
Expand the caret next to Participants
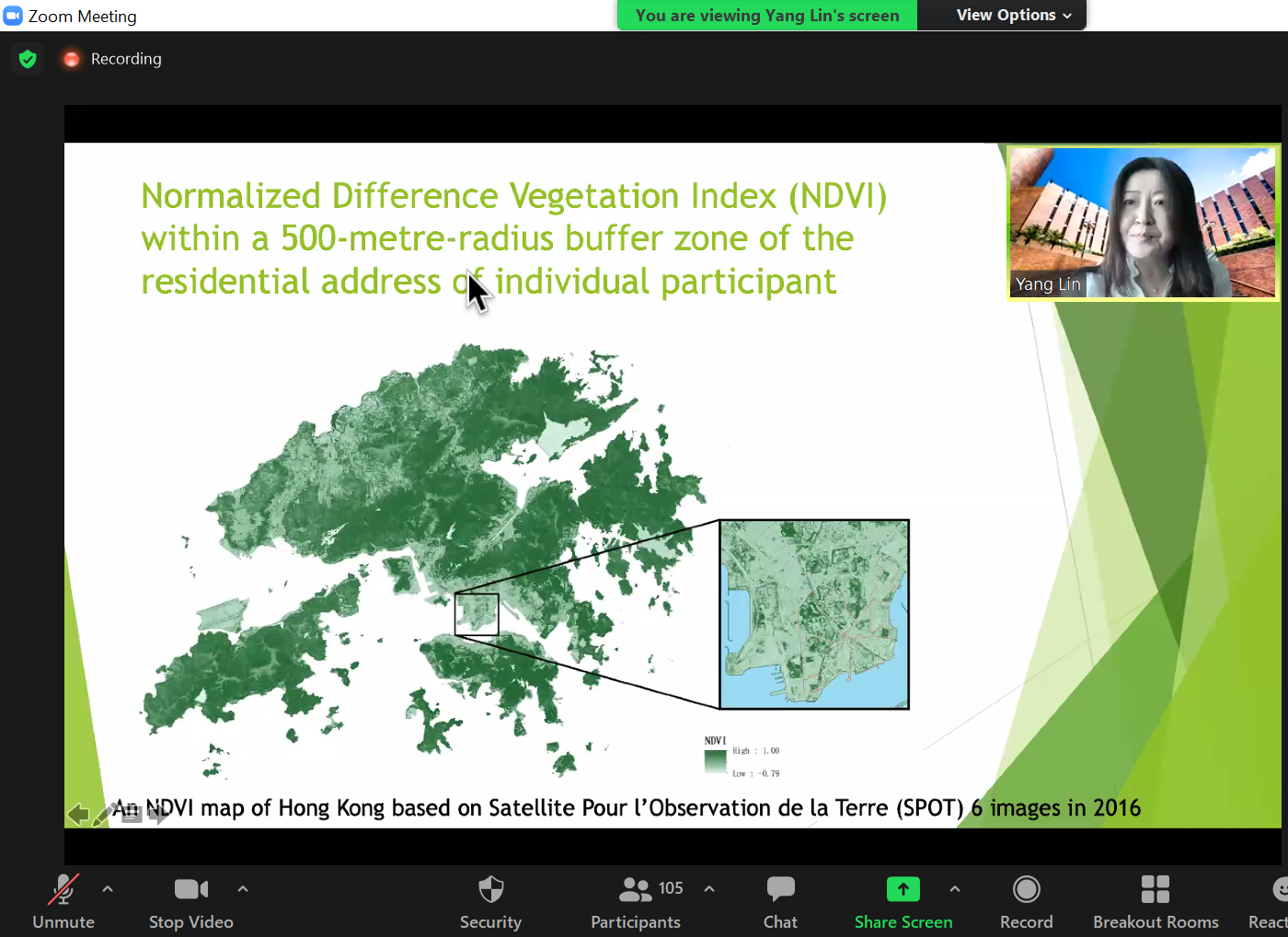coord(709,889)
